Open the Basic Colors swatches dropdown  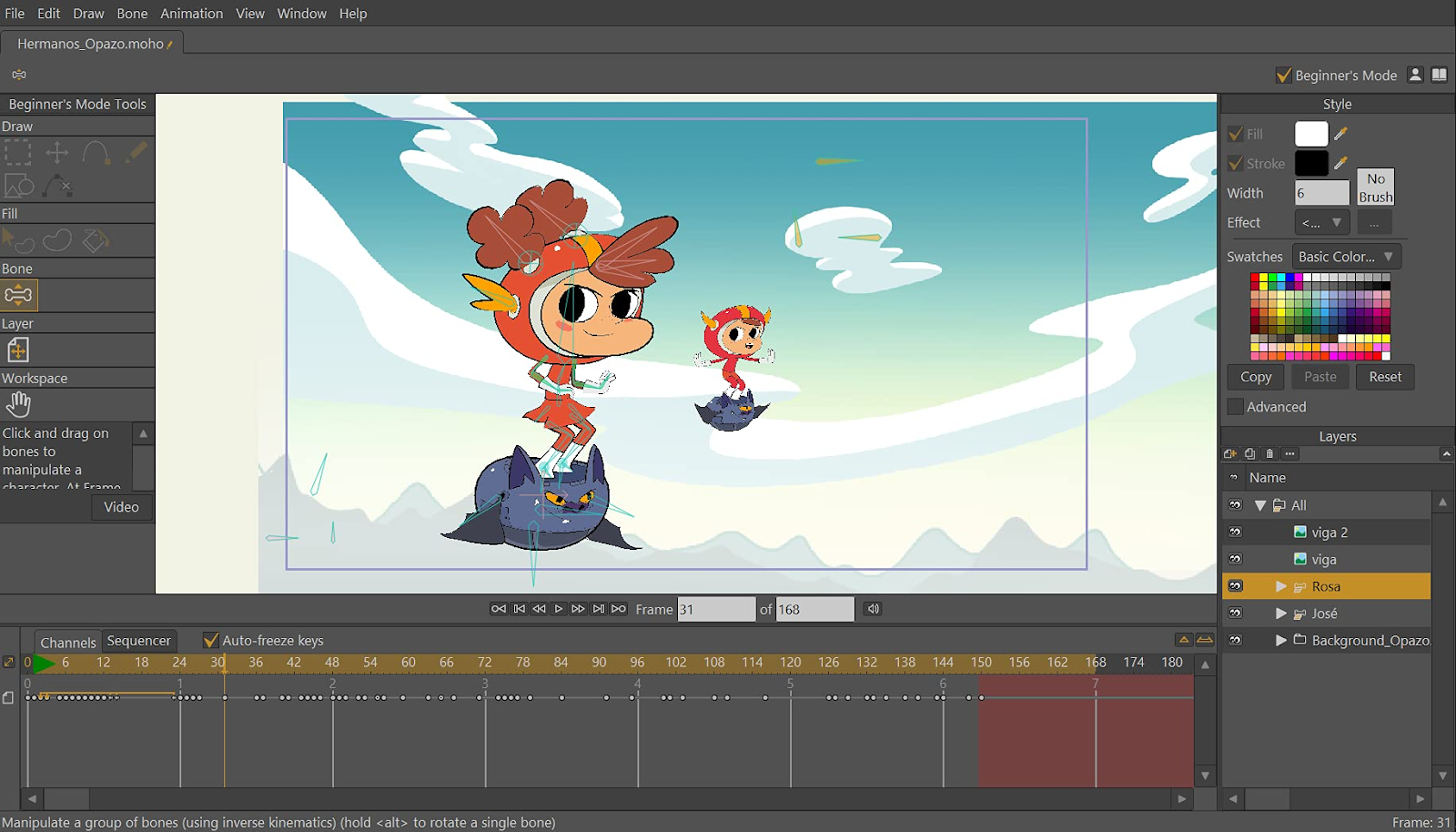(x=1345, y=256)
